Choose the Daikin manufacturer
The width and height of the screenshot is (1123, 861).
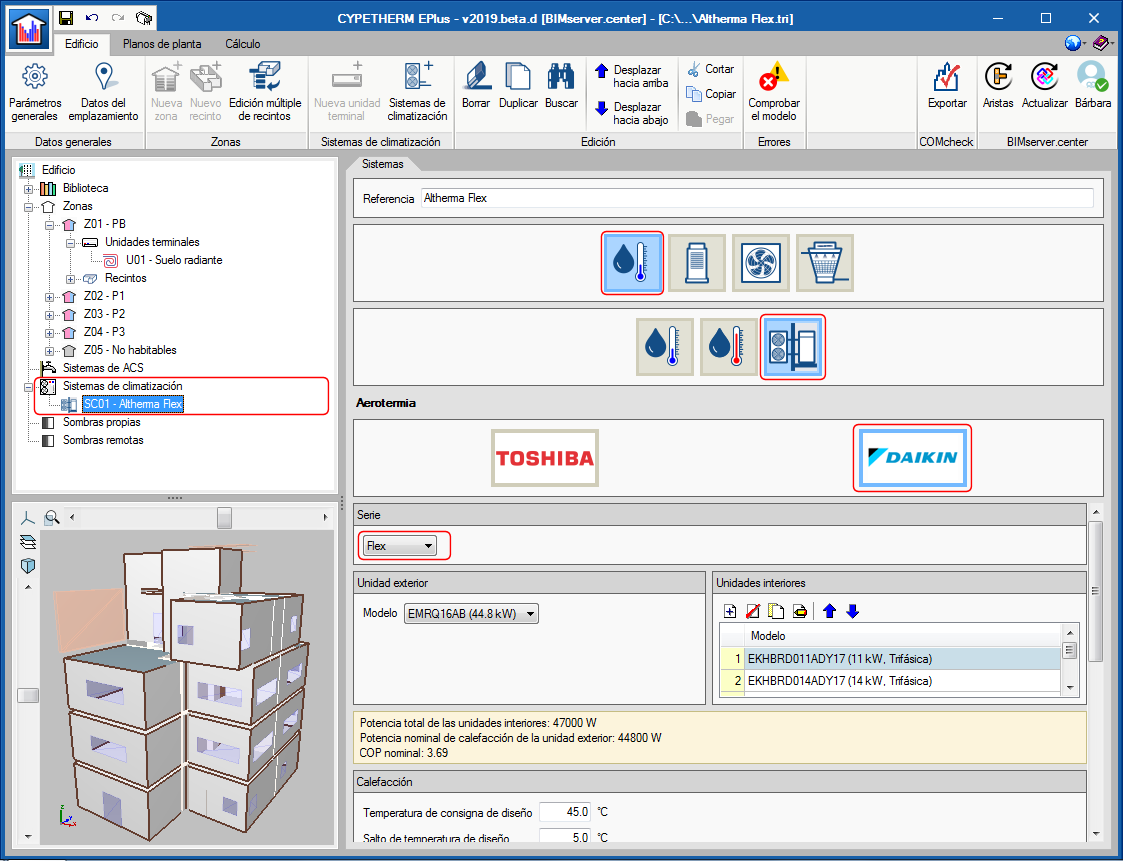click(912, 458)
